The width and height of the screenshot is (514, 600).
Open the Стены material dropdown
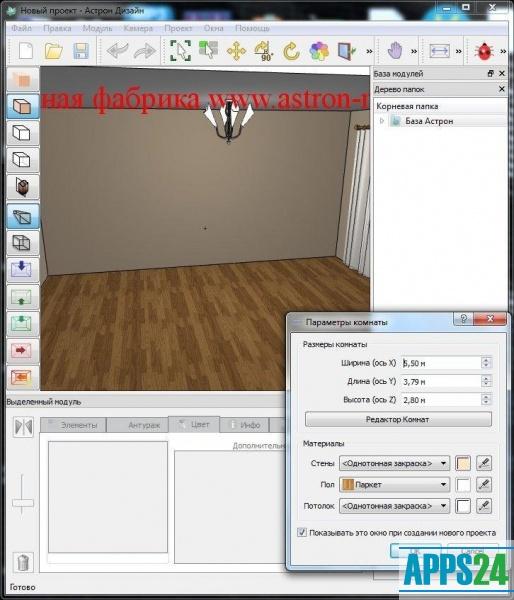(394, 463)
